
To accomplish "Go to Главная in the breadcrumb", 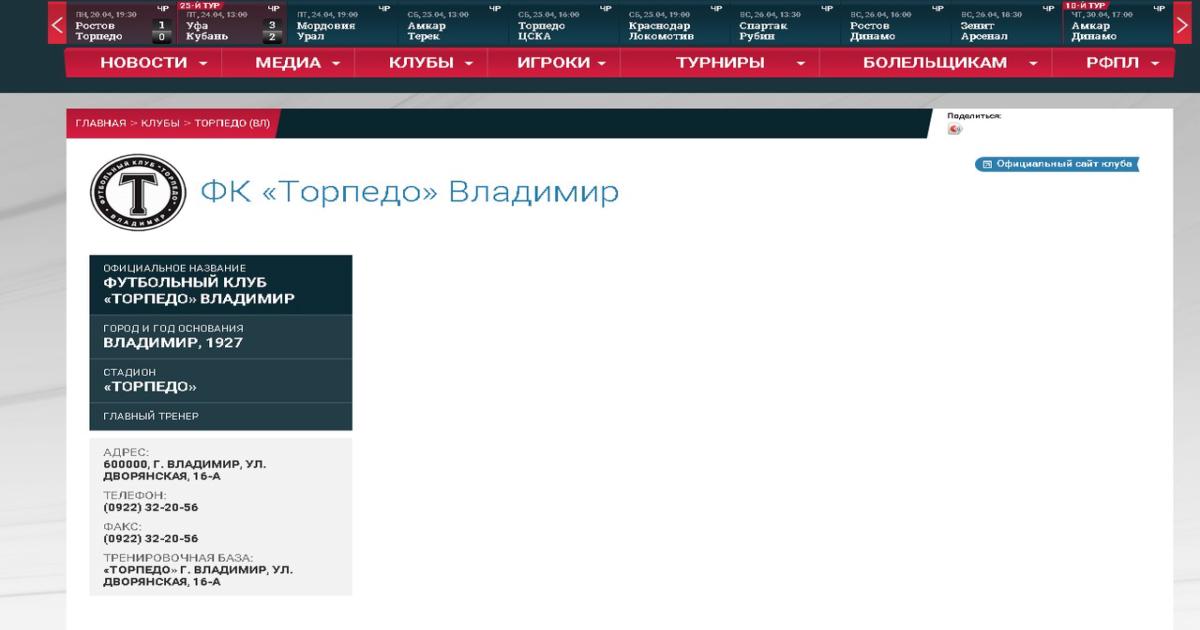I will pyautogui.click(x=99, y=124).
